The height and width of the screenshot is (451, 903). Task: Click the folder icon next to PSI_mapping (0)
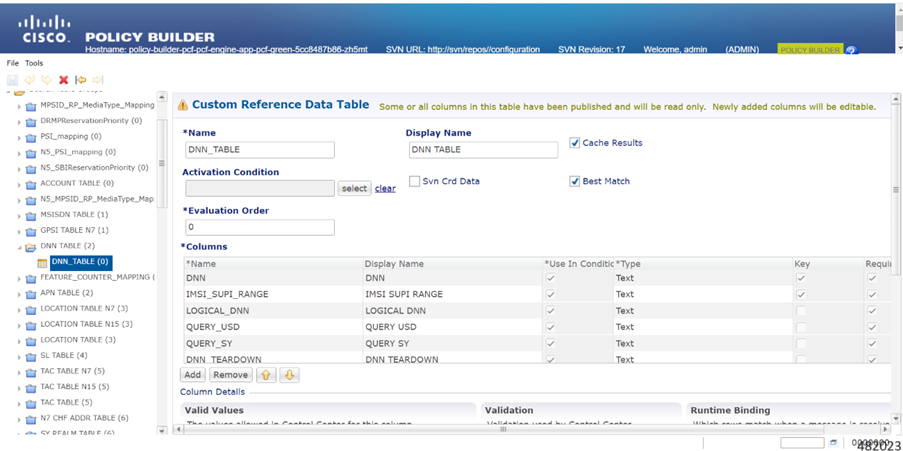pyautogui.click(x=31, y=138)
